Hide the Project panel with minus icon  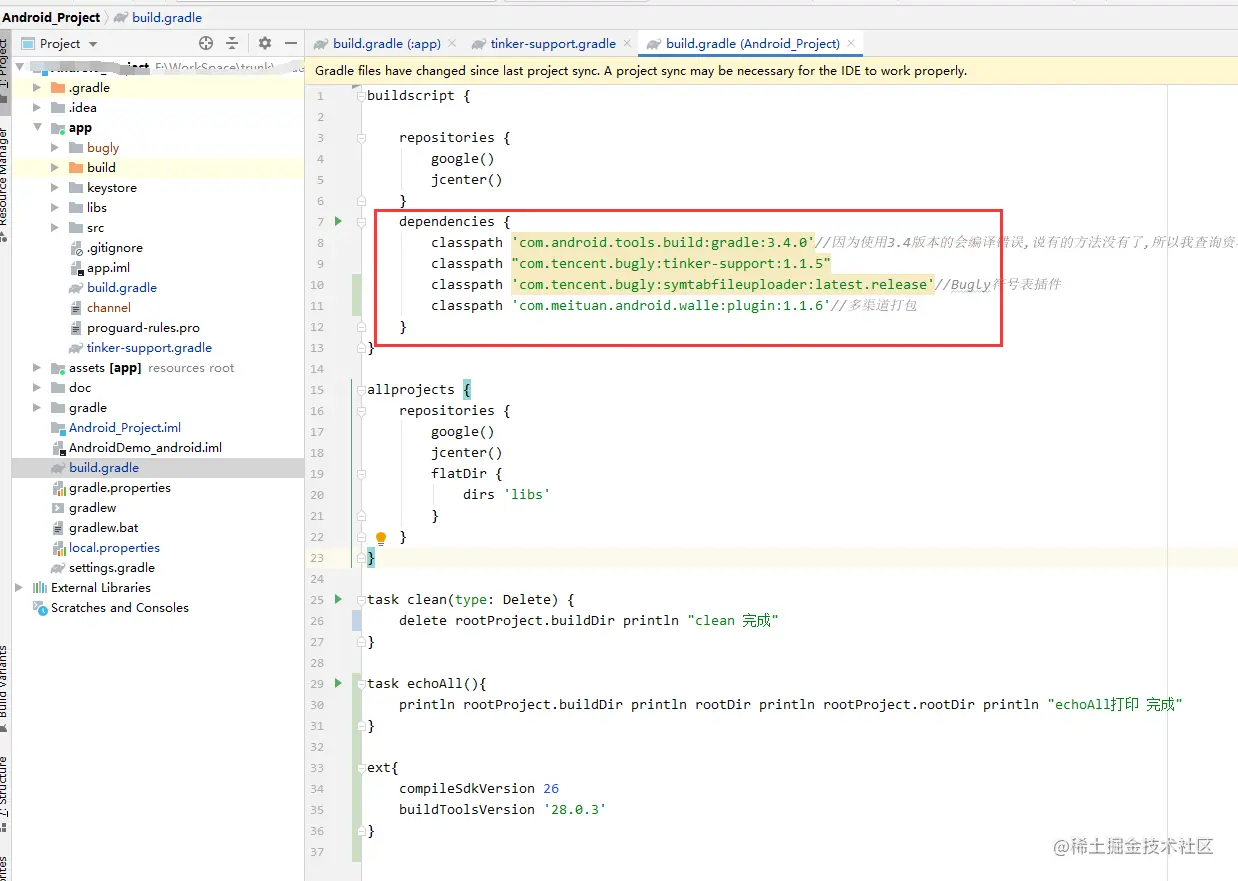pyautogui.click(x=291, y=43)
